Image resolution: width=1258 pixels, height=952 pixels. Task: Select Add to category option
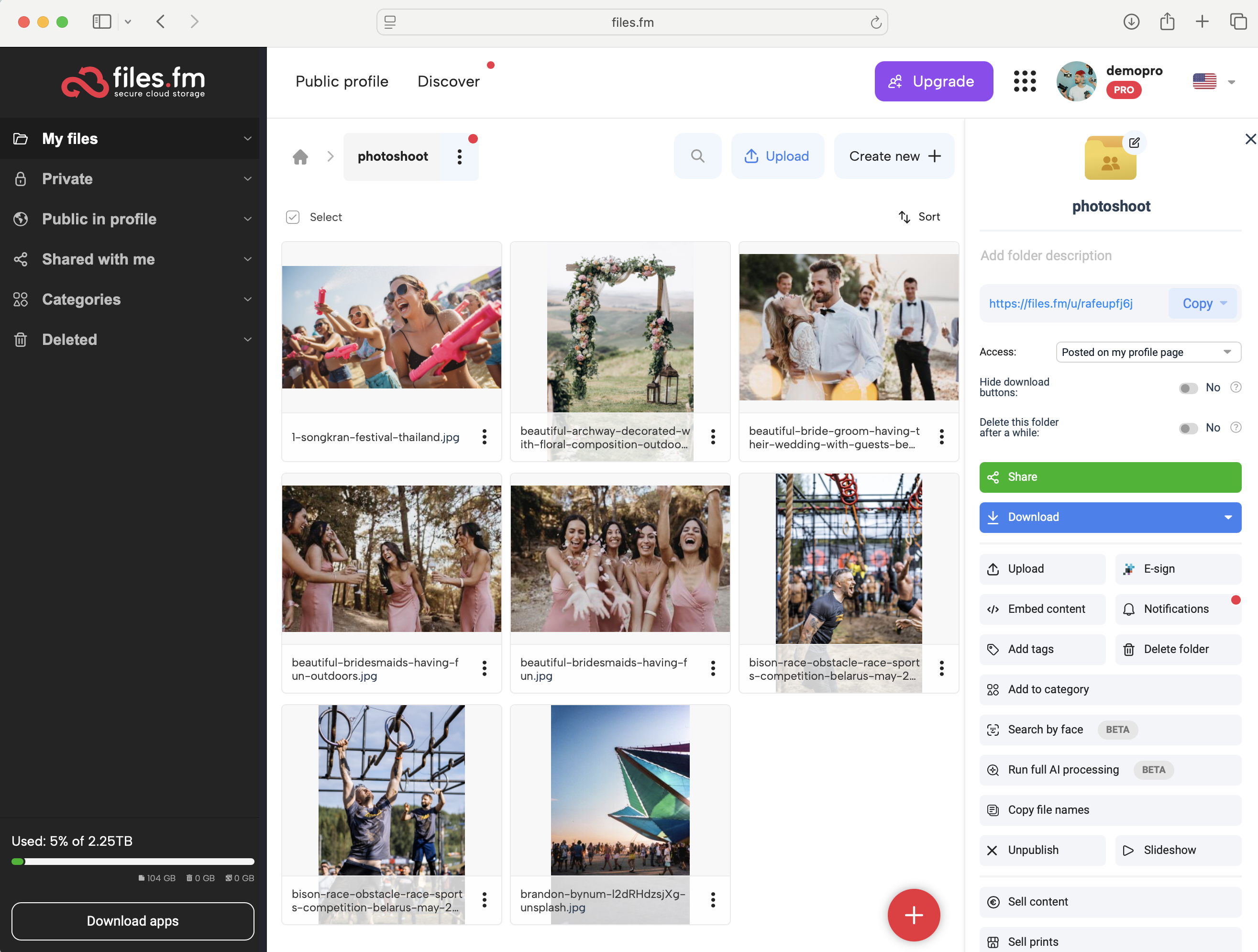click(x=1110, y=689)
